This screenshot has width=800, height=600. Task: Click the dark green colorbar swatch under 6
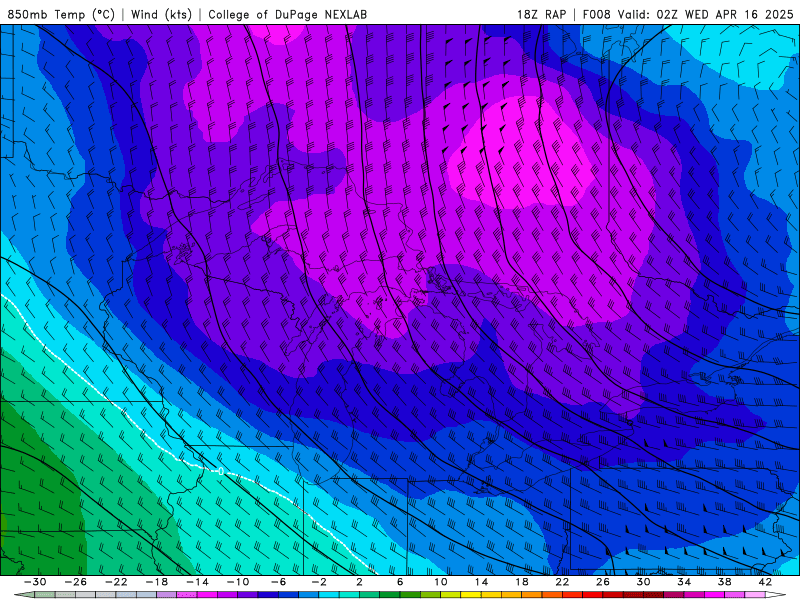[x=390, y=595]
